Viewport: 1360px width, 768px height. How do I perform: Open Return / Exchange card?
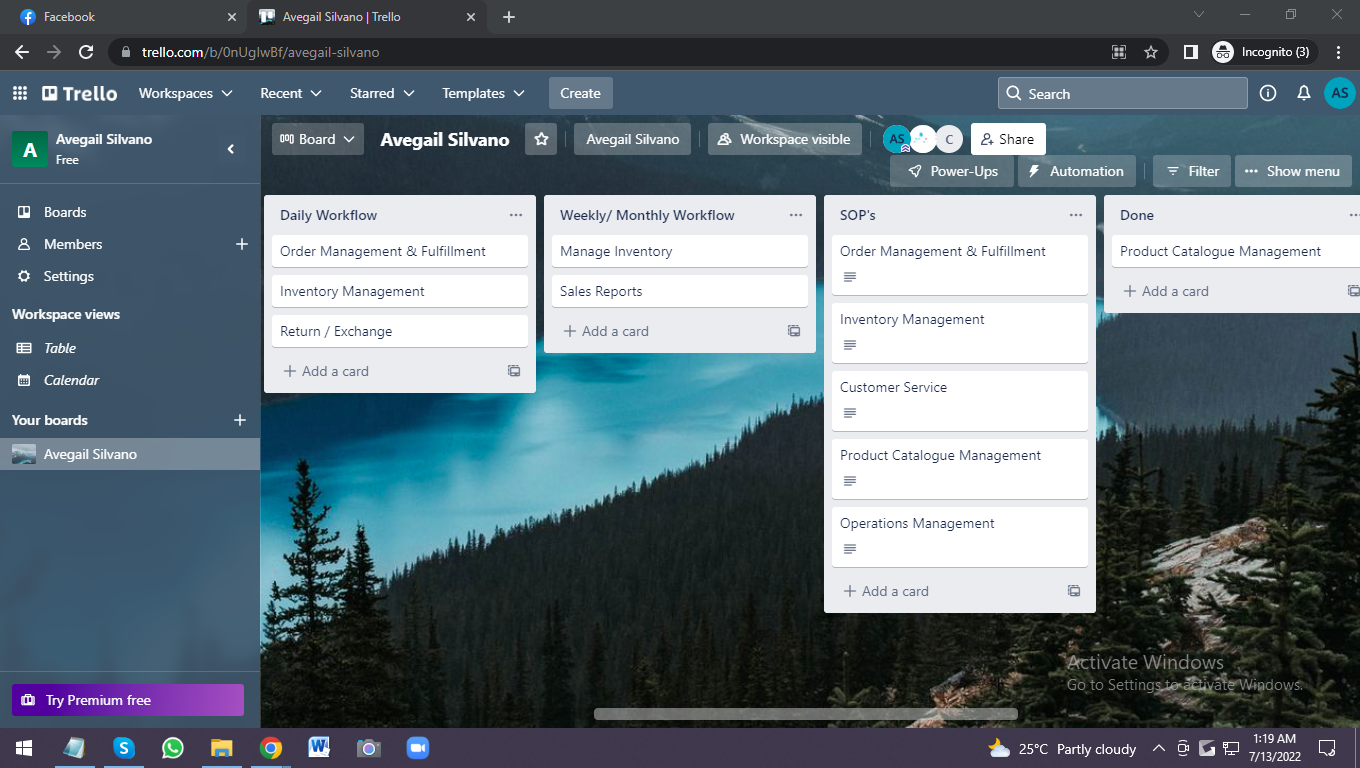point(400,331)
